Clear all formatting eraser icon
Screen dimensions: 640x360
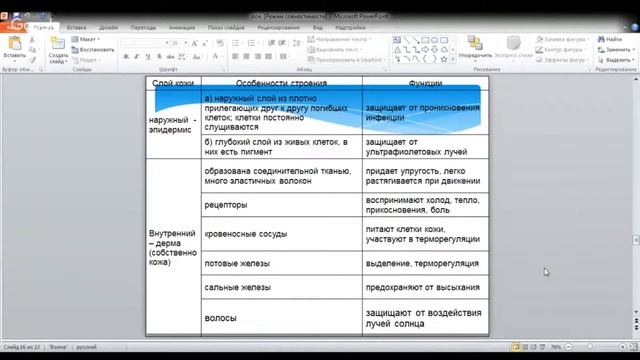point(220,43)
